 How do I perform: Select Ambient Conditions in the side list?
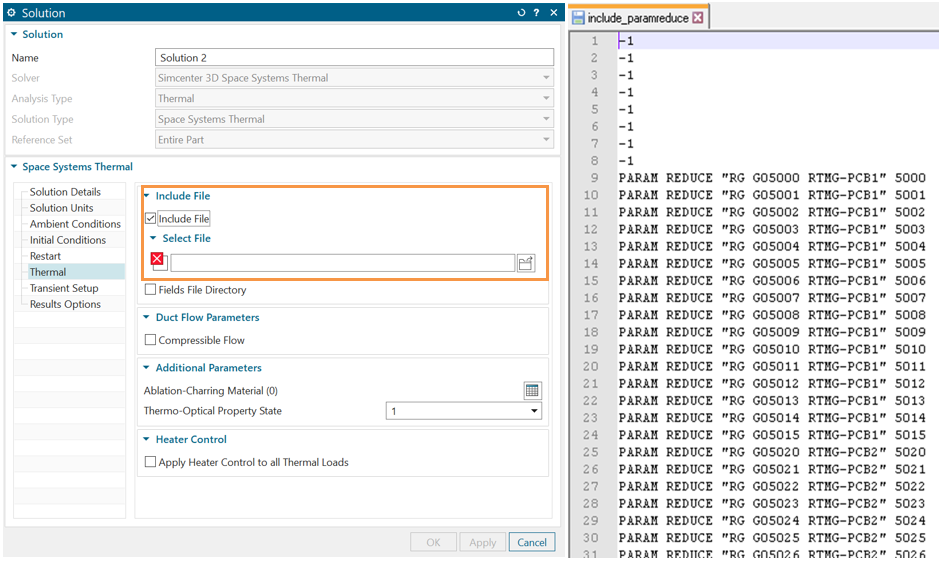75,224
